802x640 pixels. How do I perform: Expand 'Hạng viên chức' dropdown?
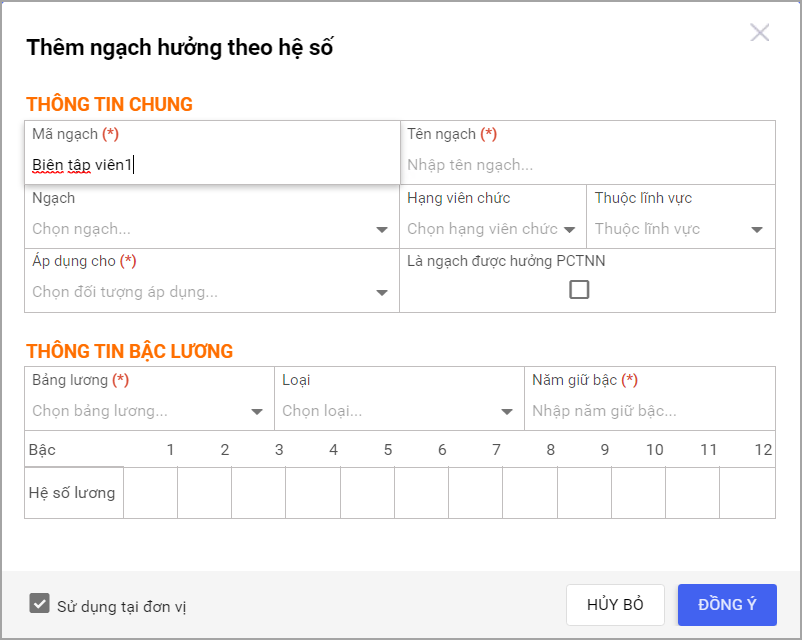pos(491,229)
